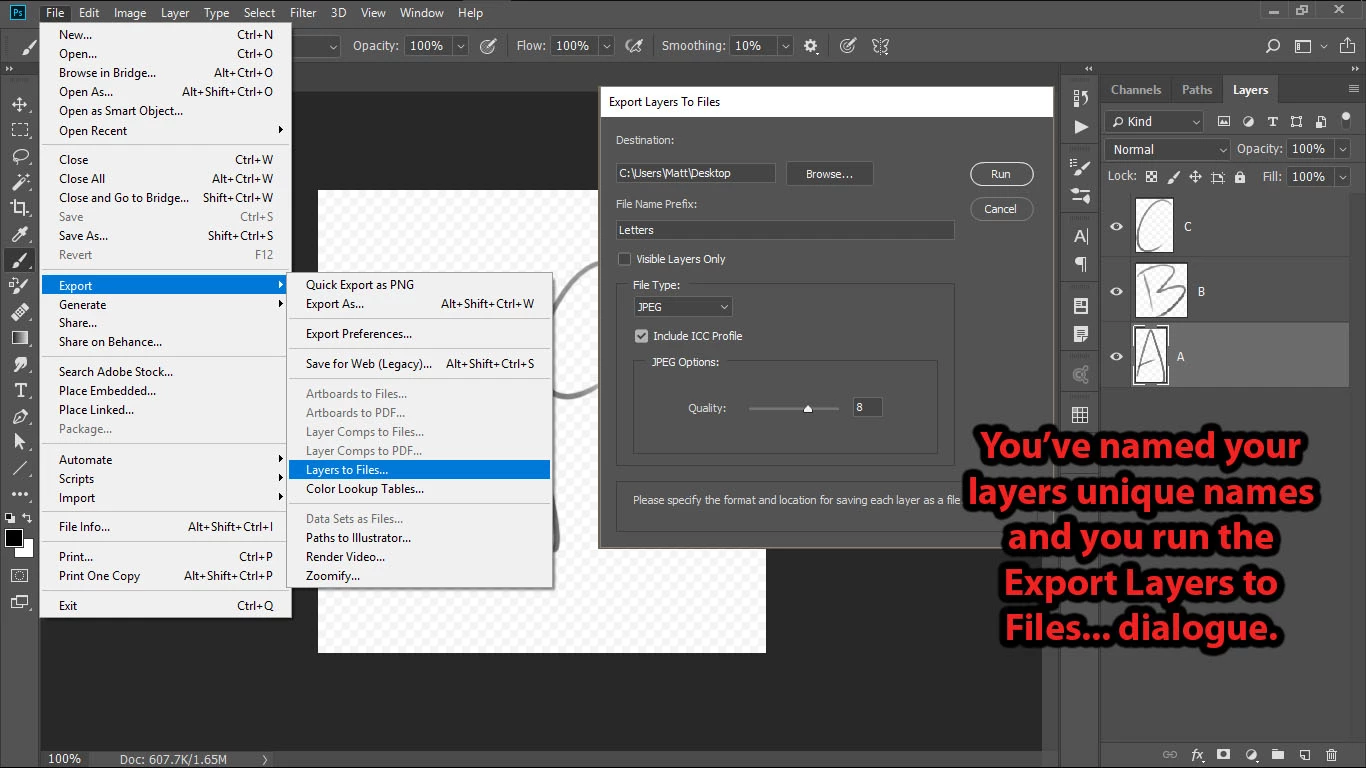Choose Quick Export as PNG
Image resolution: width=1366 pixels, height=768 pixels.
(x=419, y=285)
